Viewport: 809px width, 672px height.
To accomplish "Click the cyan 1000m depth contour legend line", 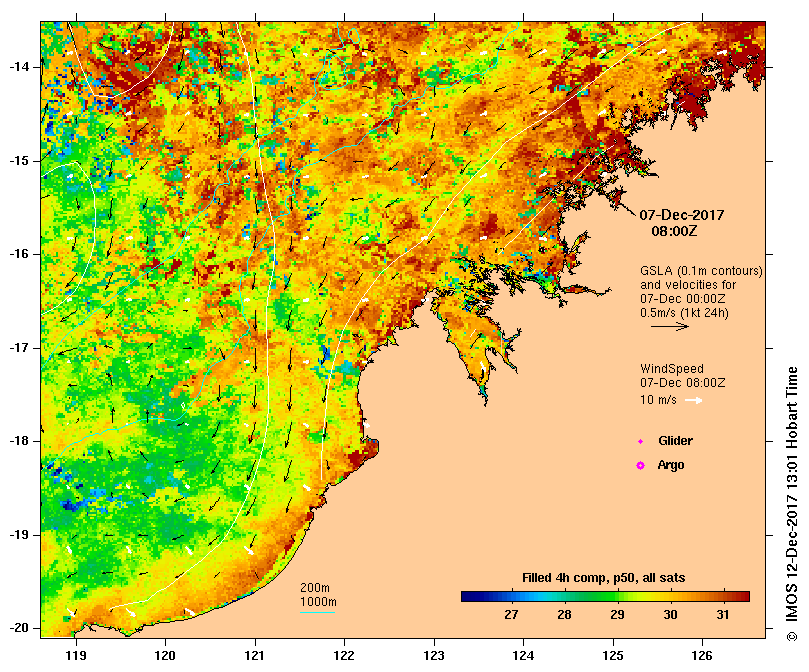I will (x=317, y=613).
